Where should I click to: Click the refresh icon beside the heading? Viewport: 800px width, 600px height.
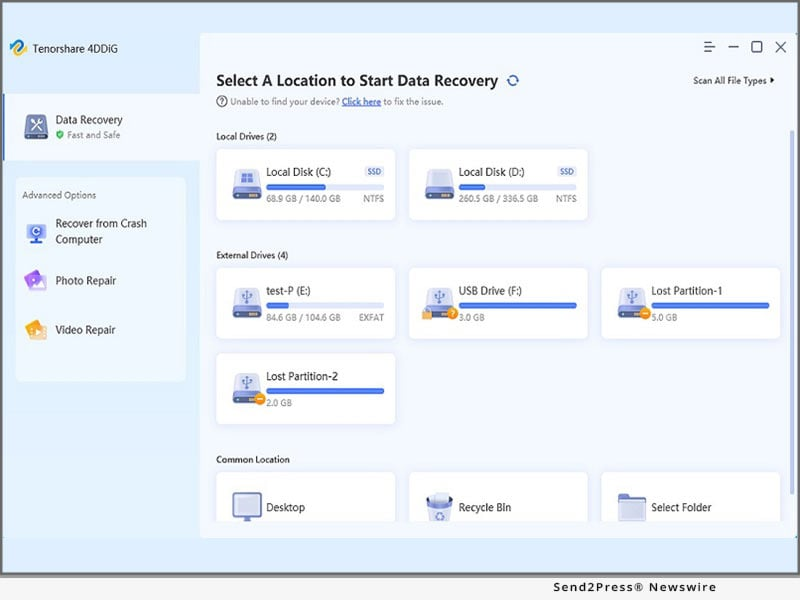point(513,81)
